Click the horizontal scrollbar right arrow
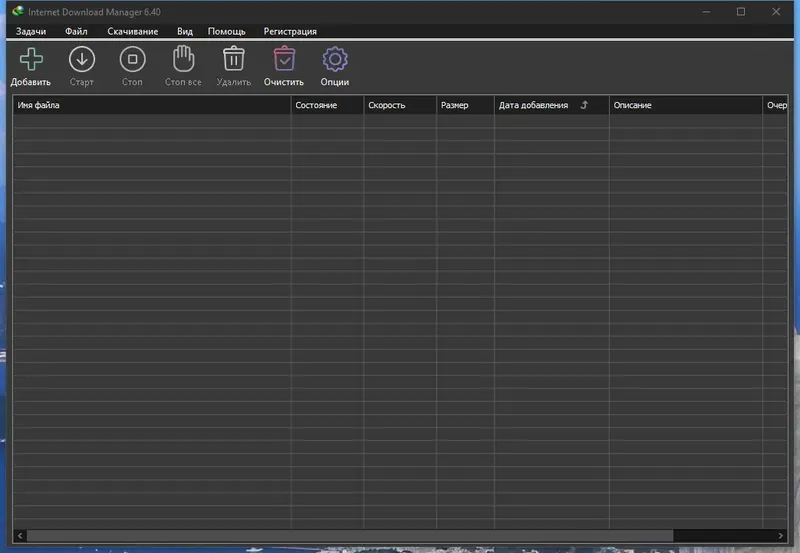Image resolution: width=800 pixels, height=553 pixels. click(780, 536)
